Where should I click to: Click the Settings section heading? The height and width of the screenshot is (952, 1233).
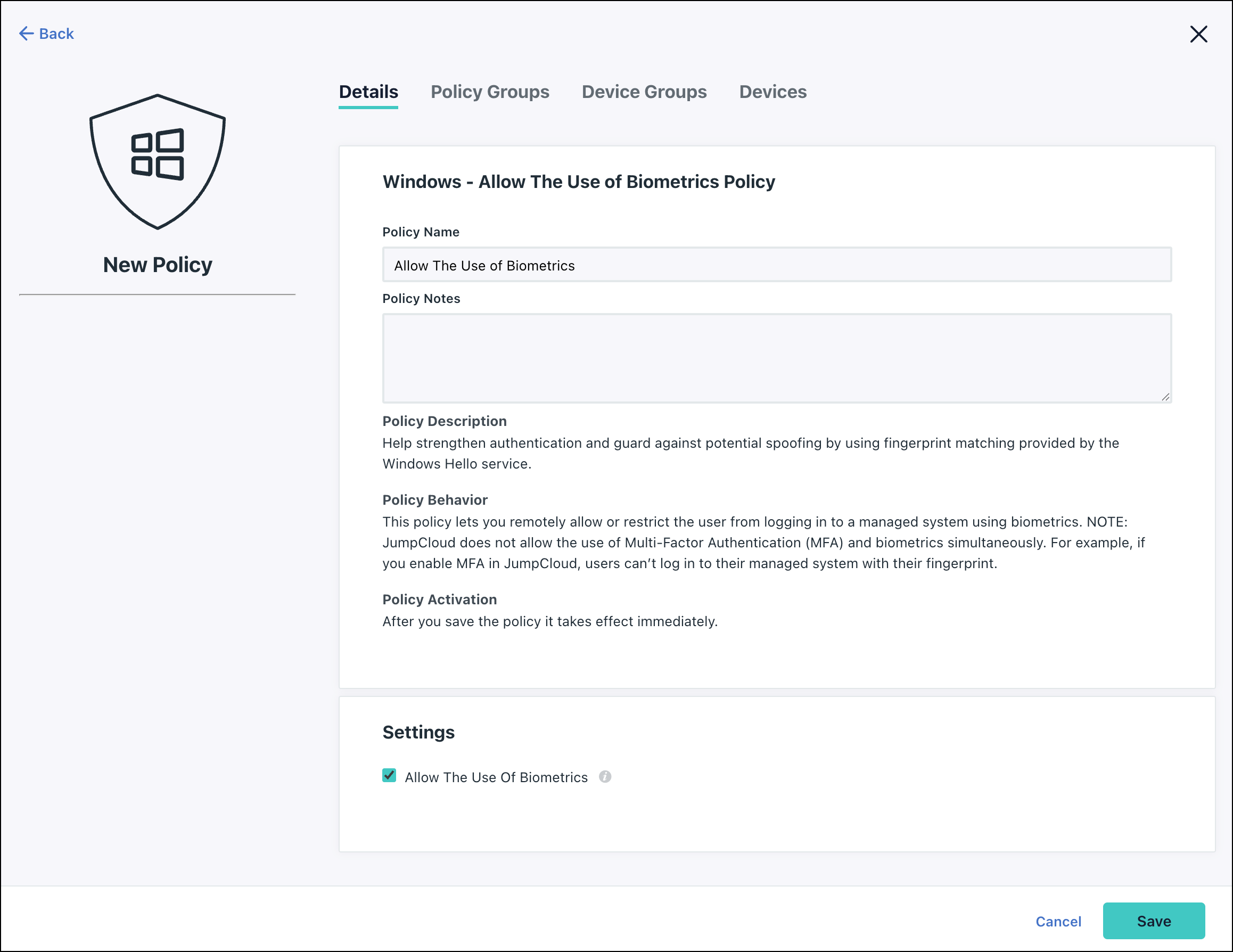418,732
